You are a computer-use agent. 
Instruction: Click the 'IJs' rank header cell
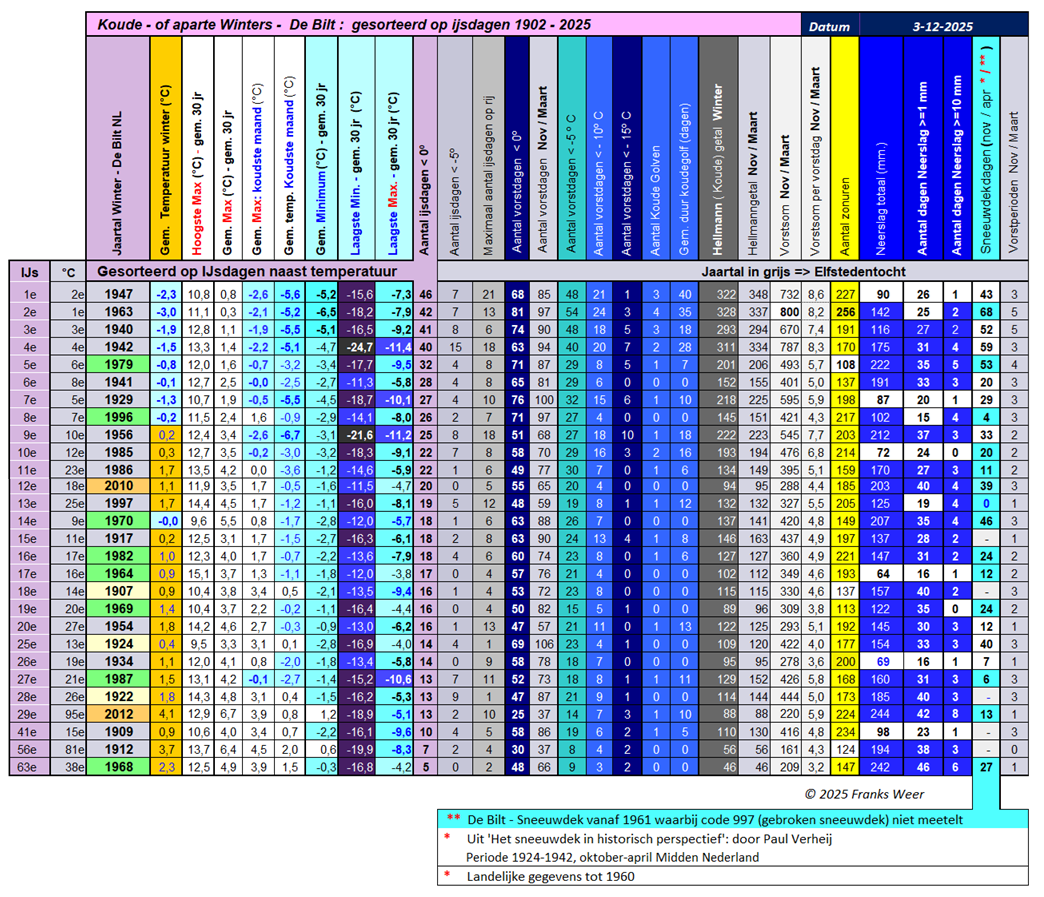(29, 271)
